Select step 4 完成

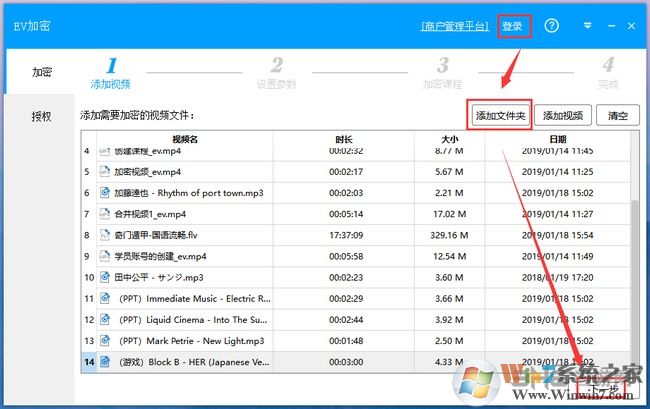608,73
